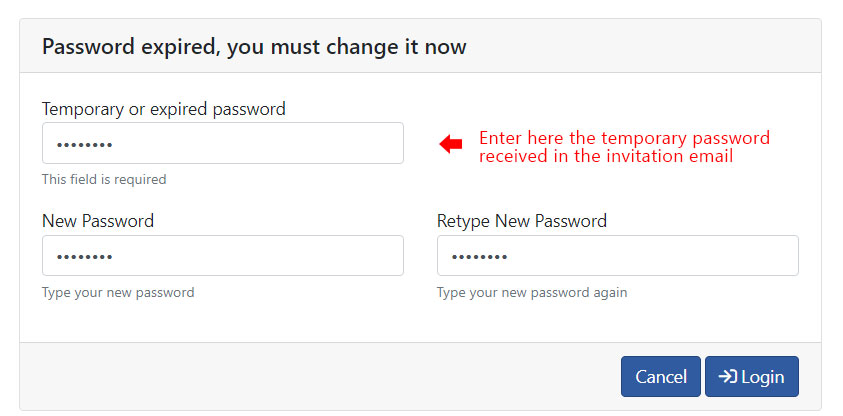This screenshot has width=843, height=416.
Task: Place cursor after masked dots in New Password
Action: click(115, 257)
